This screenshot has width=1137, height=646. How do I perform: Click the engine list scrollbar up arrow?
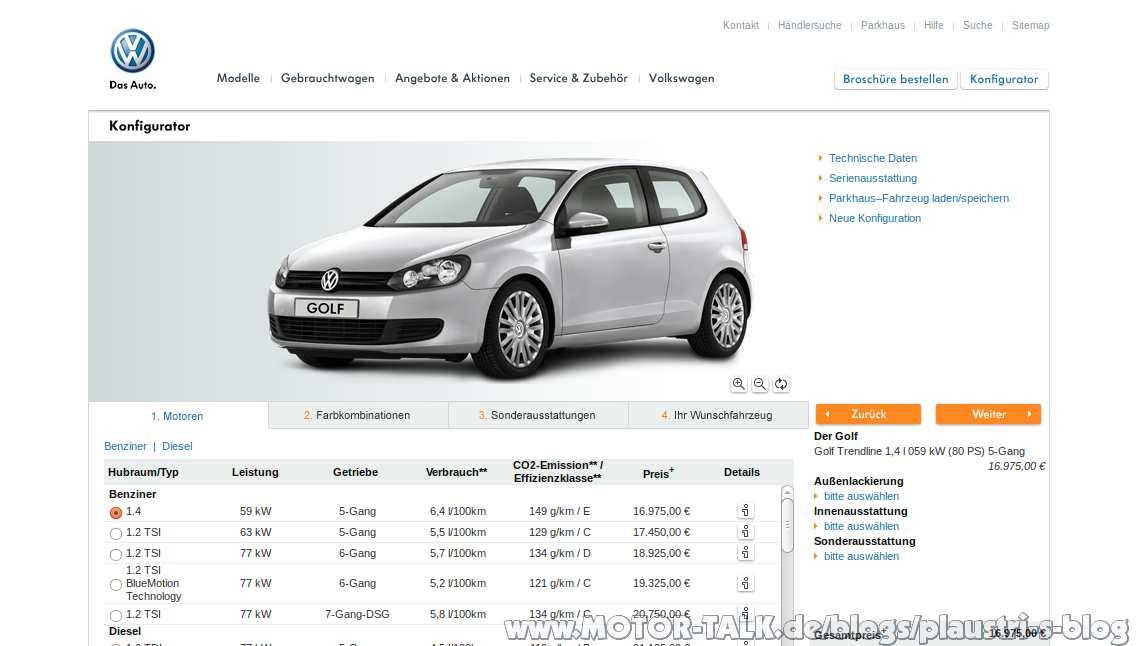(787, 492)
